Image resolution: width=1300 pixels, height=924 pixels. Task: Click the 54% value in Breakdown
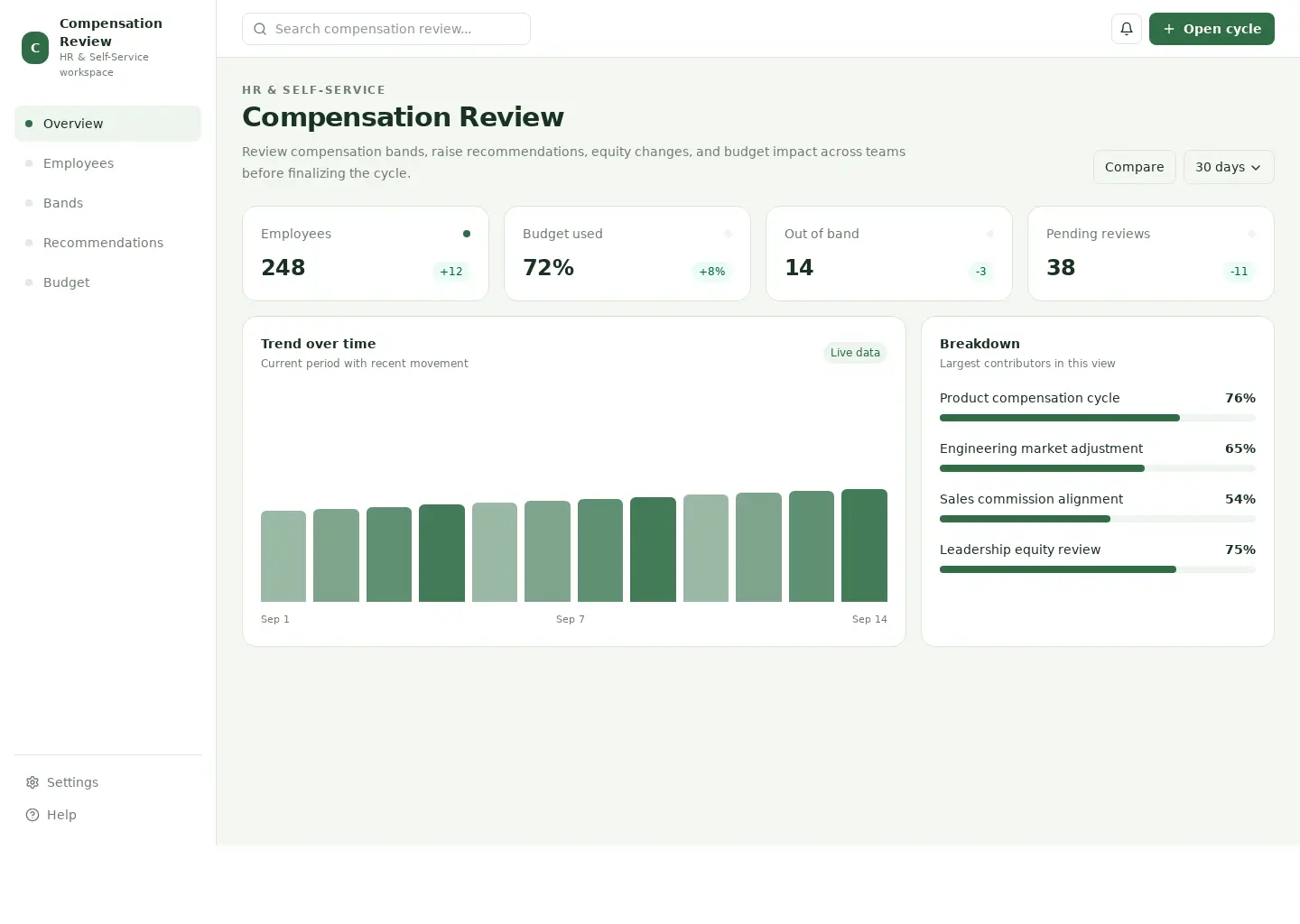click(1240, 499)
